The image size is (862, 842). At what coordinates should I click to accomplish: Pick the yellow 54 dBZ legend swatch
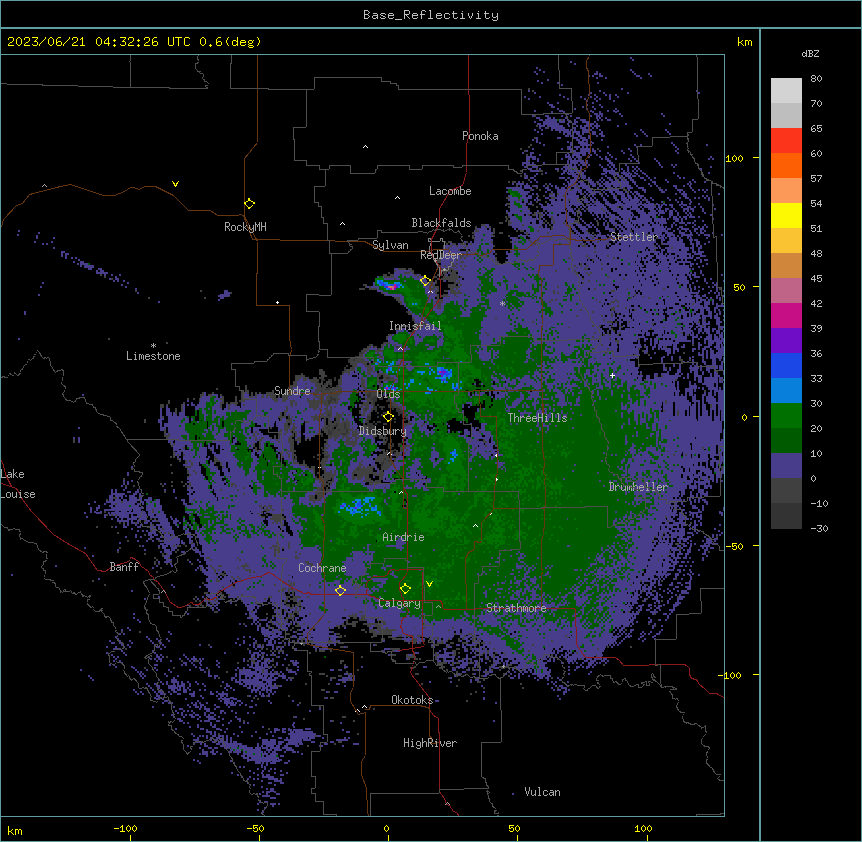[x=786, y=215]
